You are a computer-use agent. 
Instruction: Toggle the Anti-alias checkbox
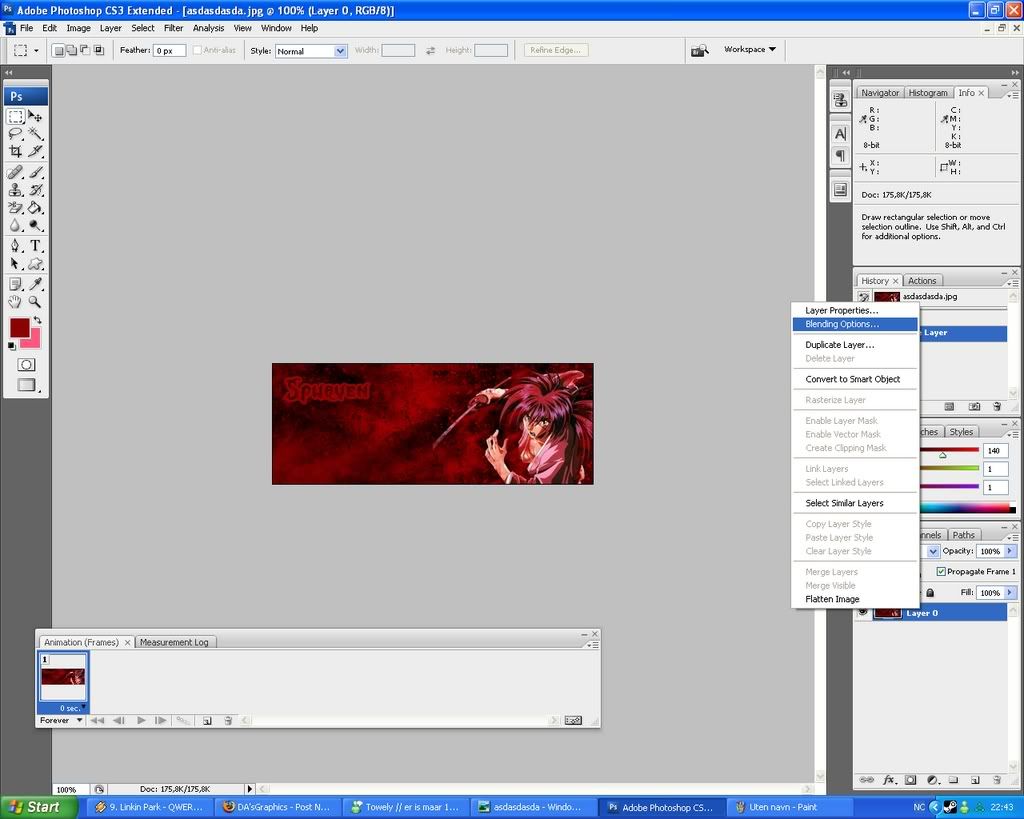(197, 50)
